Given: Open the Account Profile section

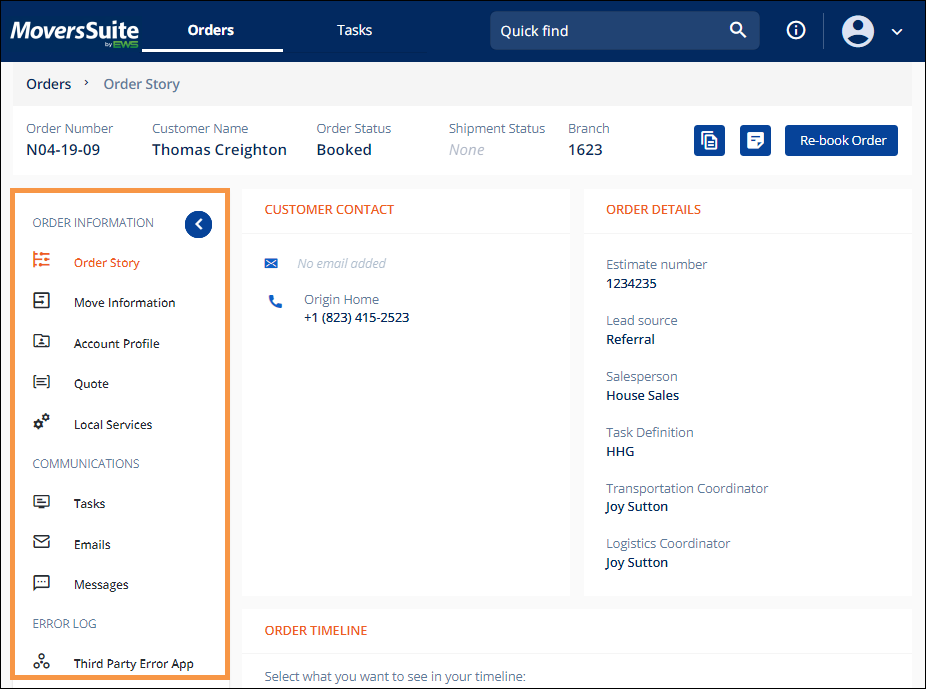Looking at the screenshot, I should pyautogui.click(x=117, y=343).
